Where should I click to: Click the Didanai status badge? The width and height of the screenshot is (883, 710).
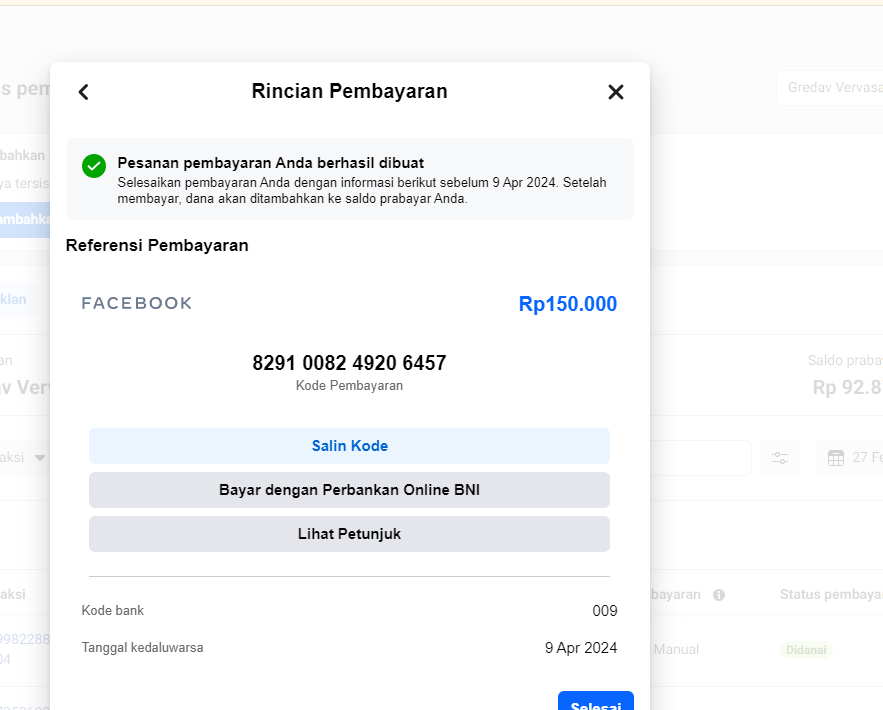pyautogui.click(x=806, y=650)
